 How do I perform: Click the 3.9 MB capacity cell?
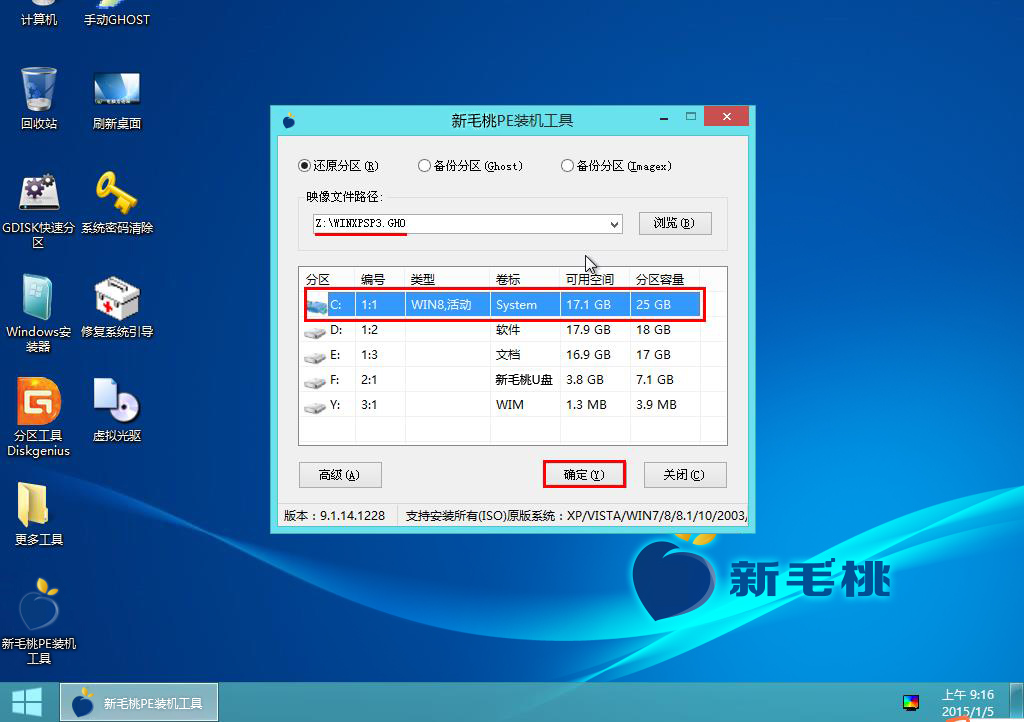(656, 405)
